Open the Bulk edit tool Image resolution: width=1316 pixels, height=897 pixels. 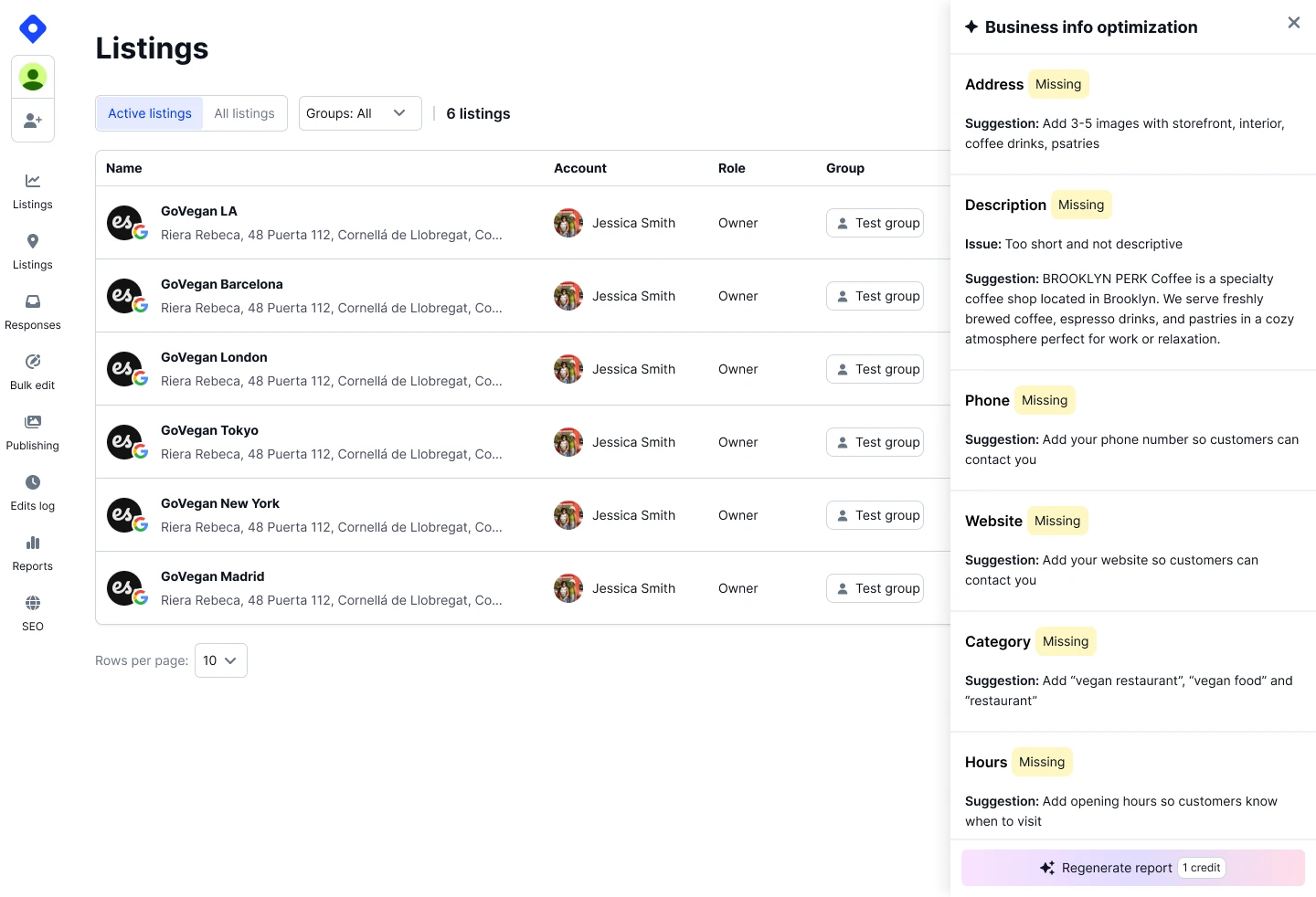point(32,373)
